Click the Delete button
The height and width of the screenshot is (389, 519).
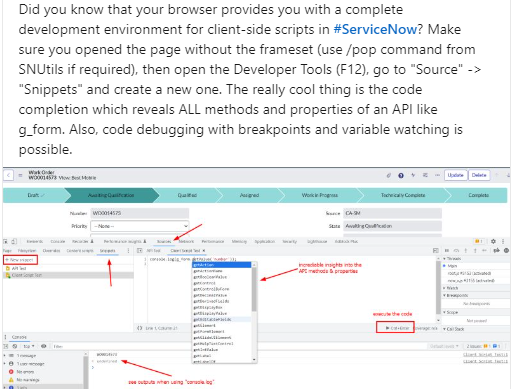479,175
